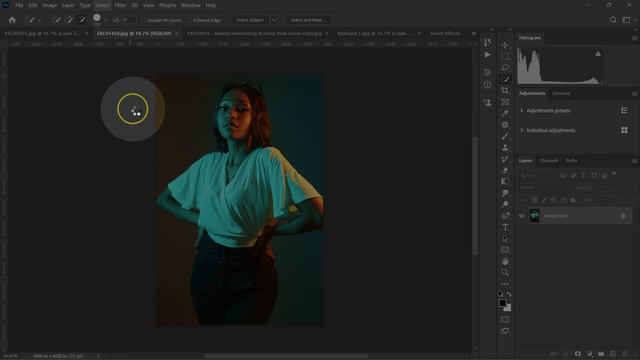This screenshot has height=360, width=640.
Task: Enable the Sample All Layers checkbox
Action: (x=143, y=20)
